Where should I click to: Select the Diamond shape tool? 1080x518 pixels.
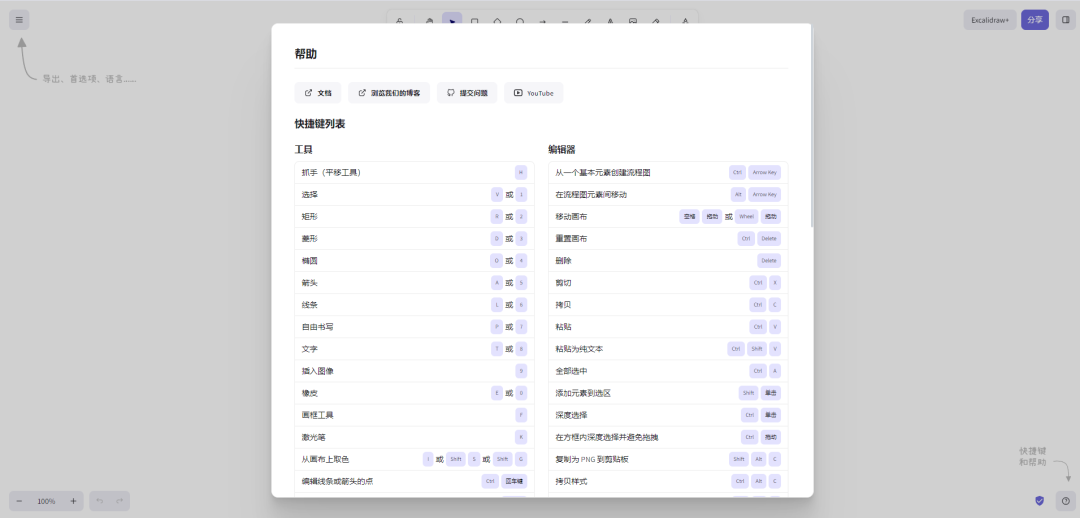coord(497,20)
